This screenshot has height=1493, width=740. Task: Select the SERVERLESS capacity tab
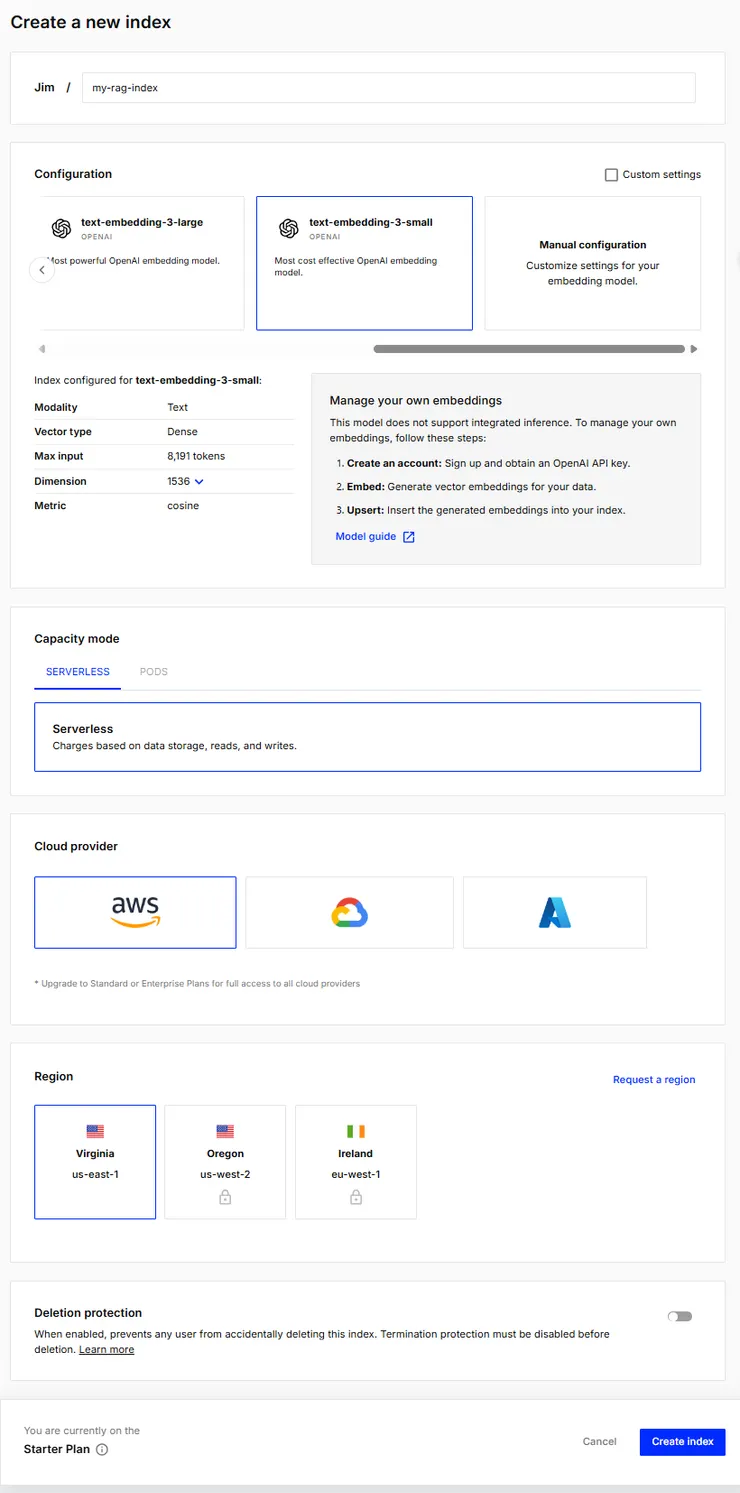click(78, 672)
